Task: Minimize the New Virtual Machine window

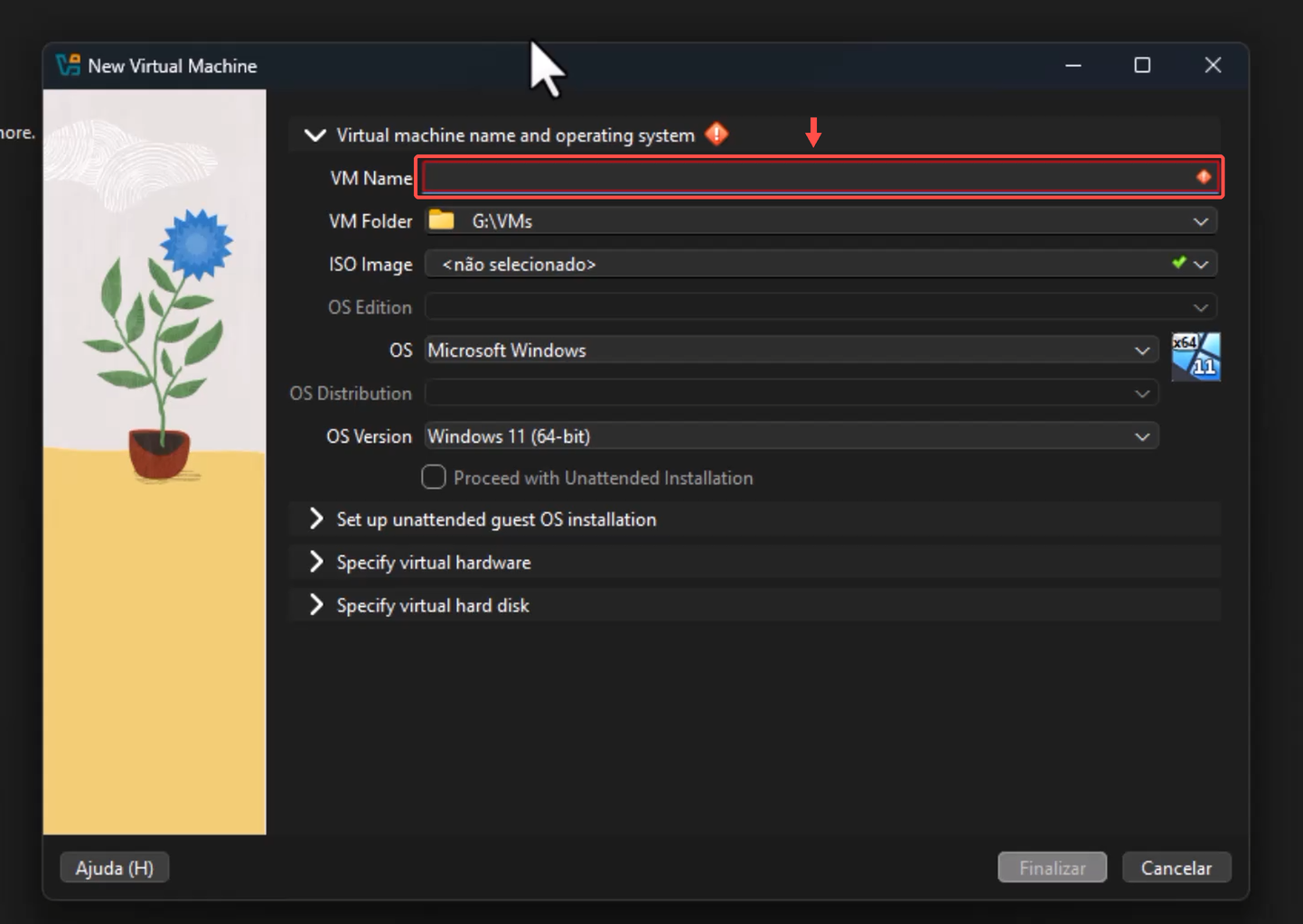Action: [1073, 65]
